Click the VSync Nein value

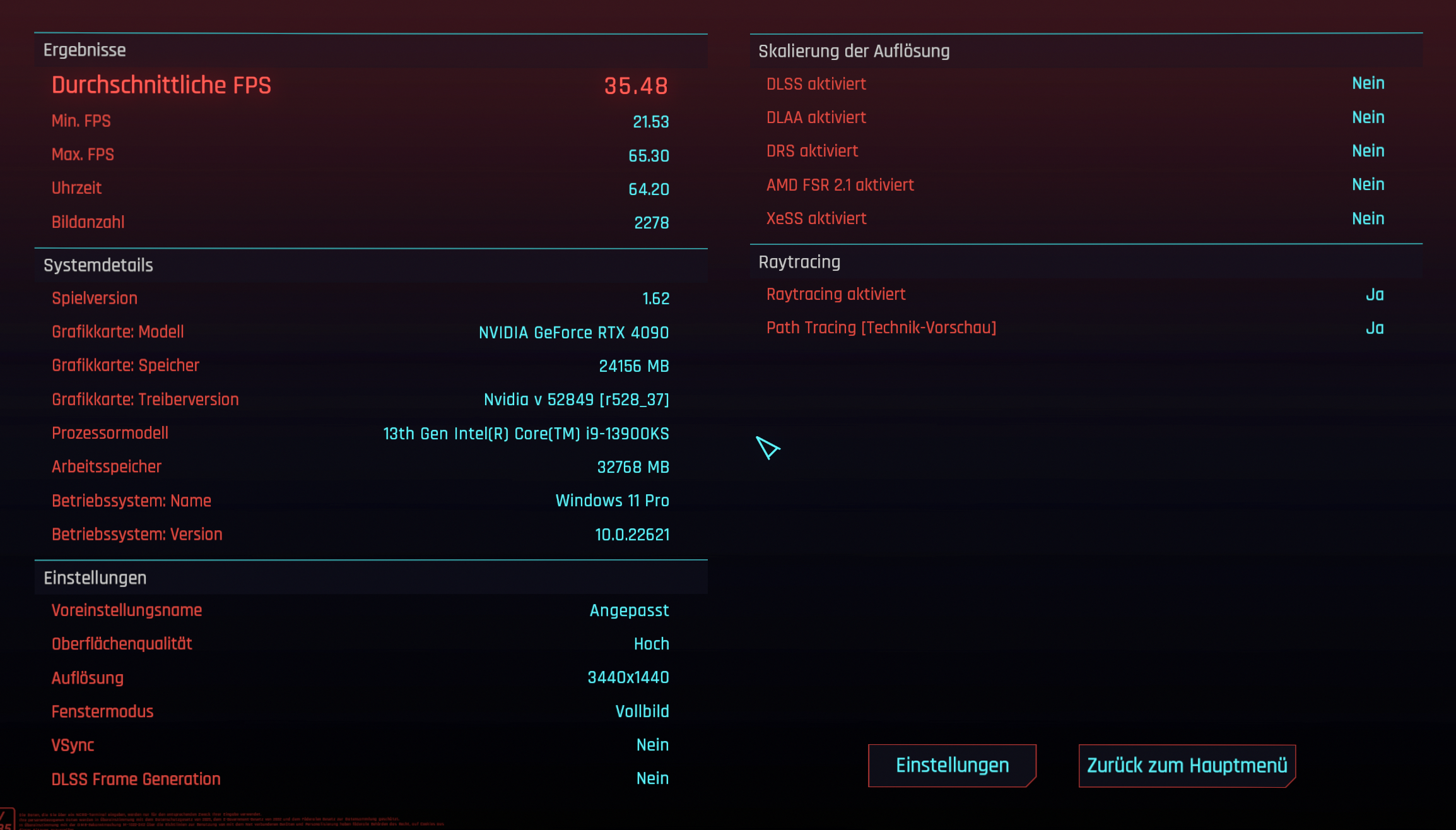point(652,745)
